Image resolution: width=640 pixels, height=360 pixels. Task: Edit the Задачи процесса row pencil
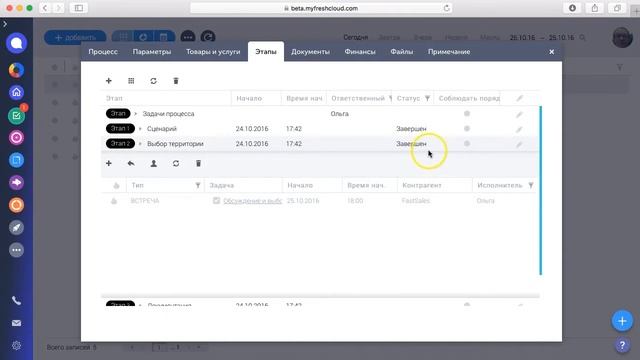pyautogui.click(x=519, y=115)
